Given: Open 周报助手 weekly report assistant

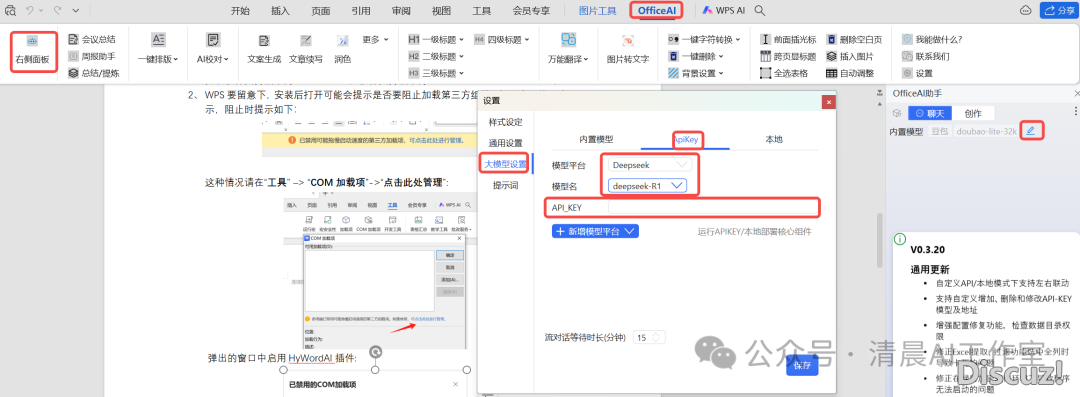Looking at the screenshot, I should (x=92, y=56).
